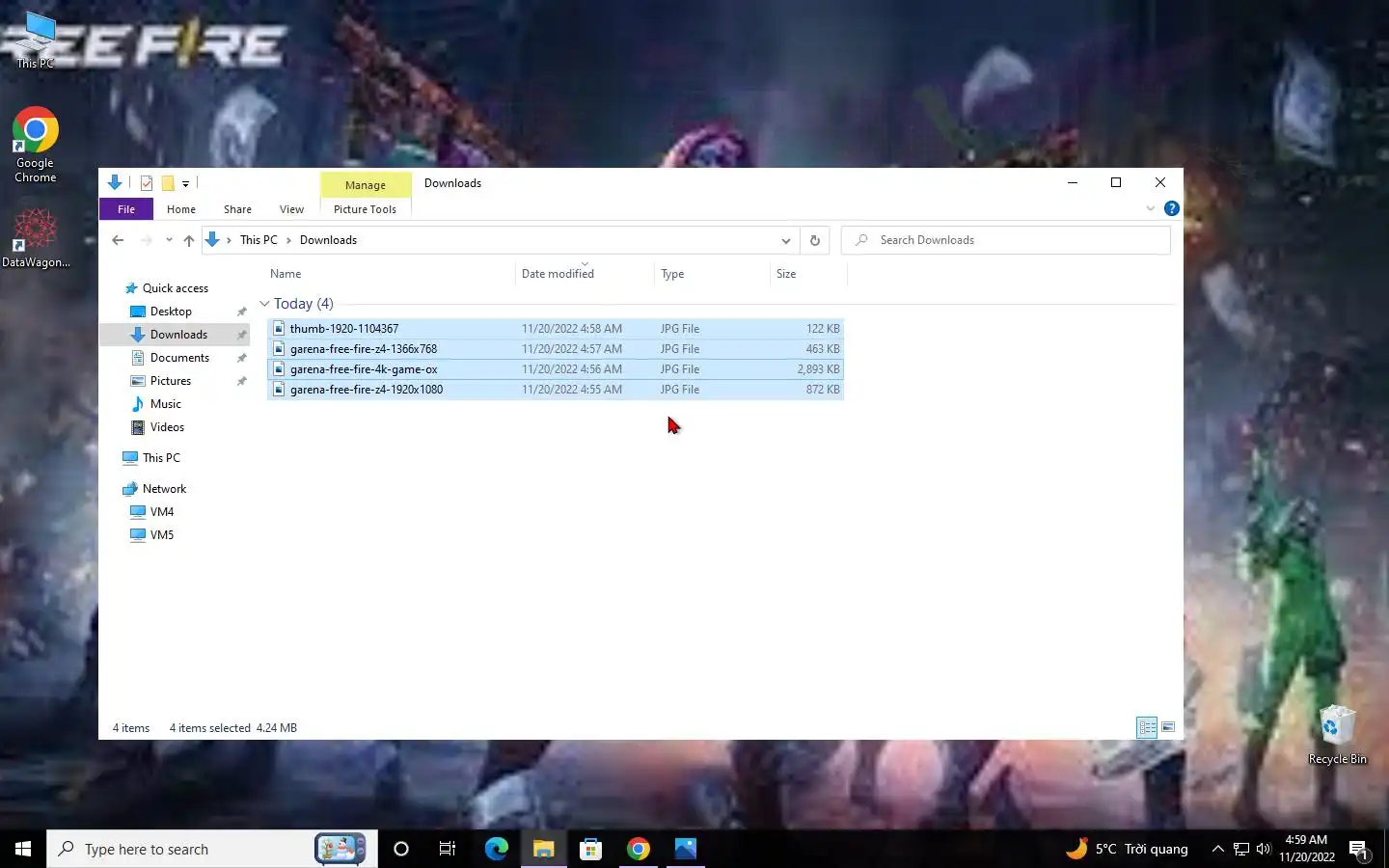This screenshot has width=1389, height=868.
Task: Go back using the Back arrow
Action: (x=118, y=240)
